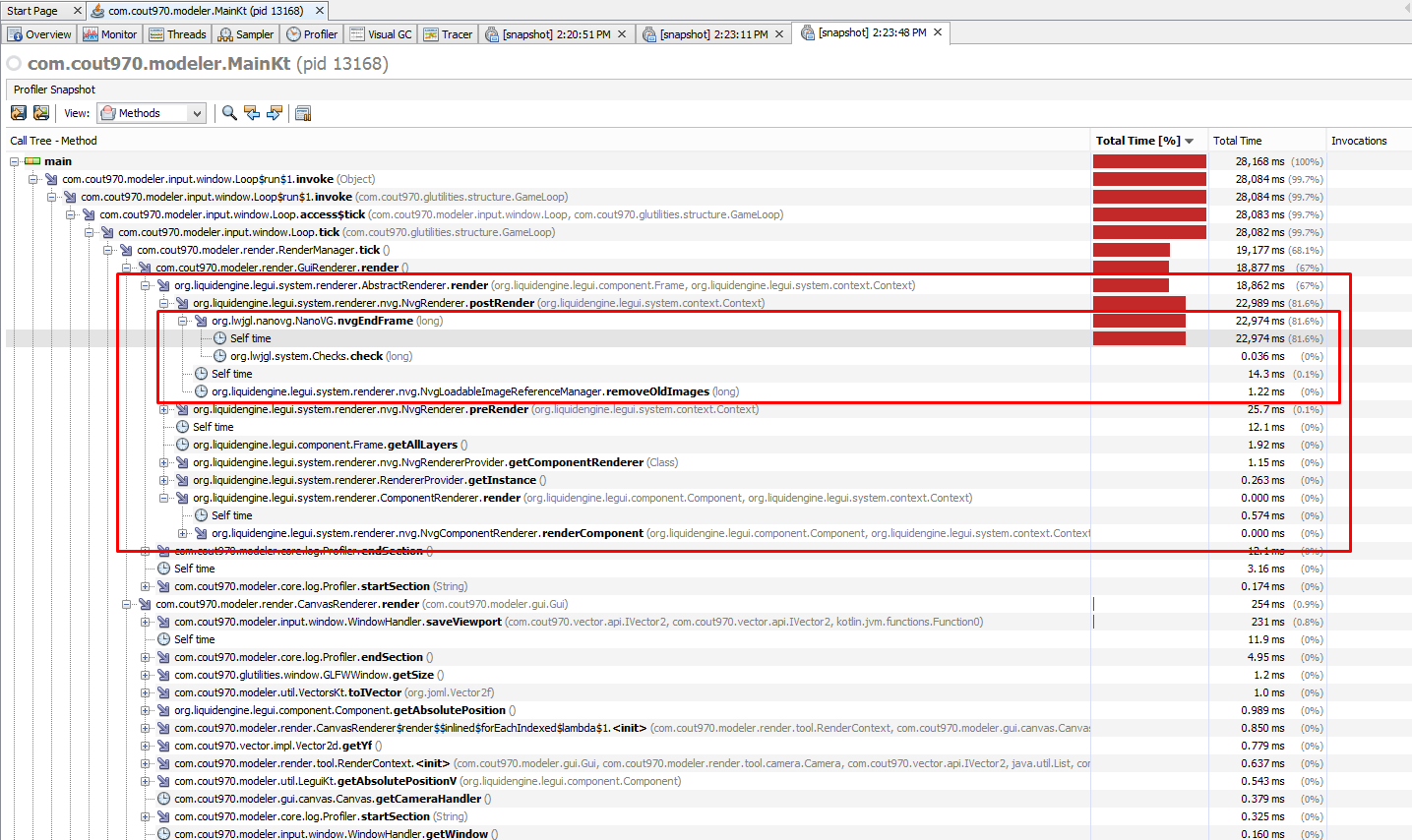Switch to the Tracer tab
This screenshot has width=1412, height=840.
tap(448, 34)
